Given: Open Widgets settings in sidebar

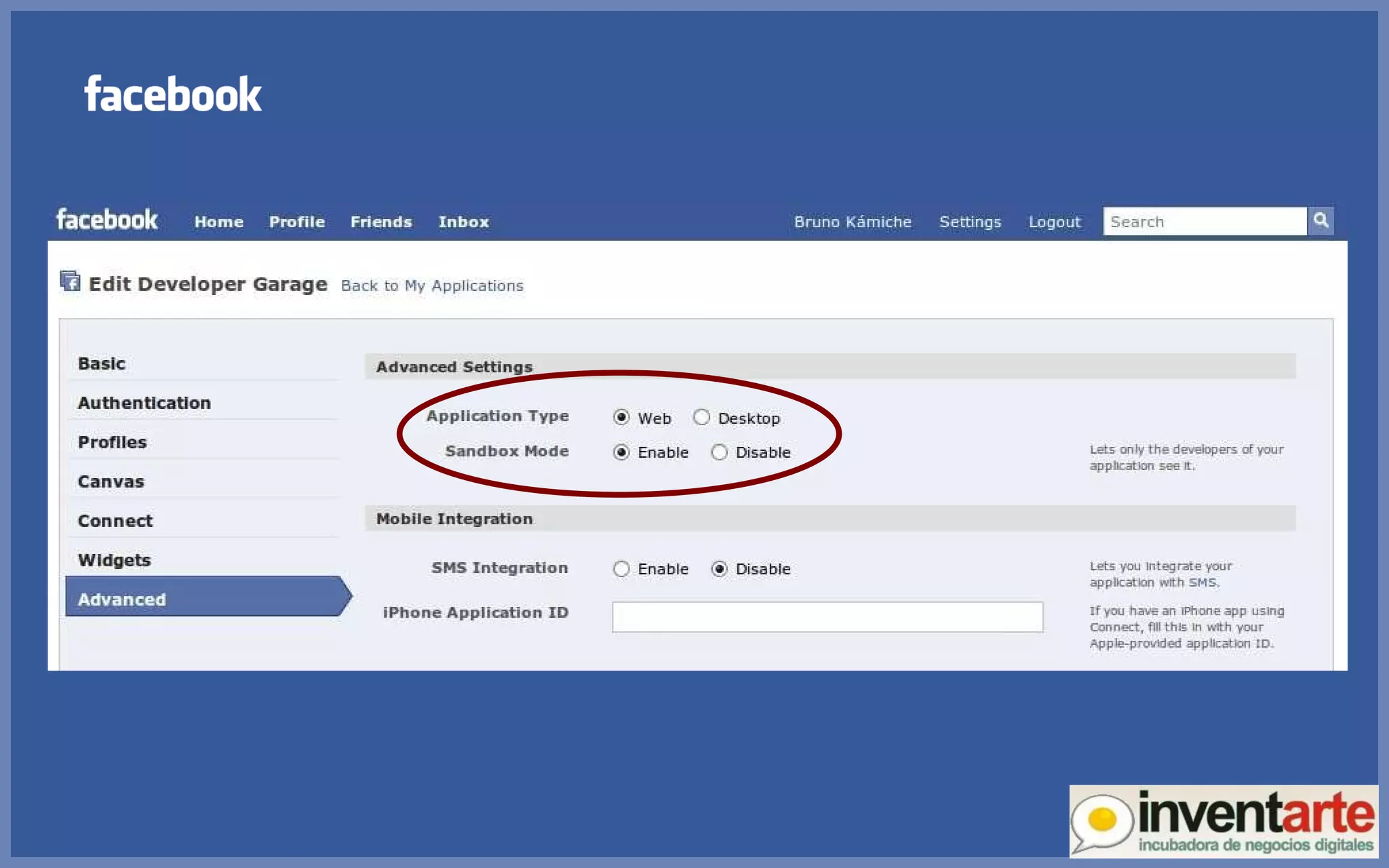Looking at the screenshot, I should pos(115,561).
